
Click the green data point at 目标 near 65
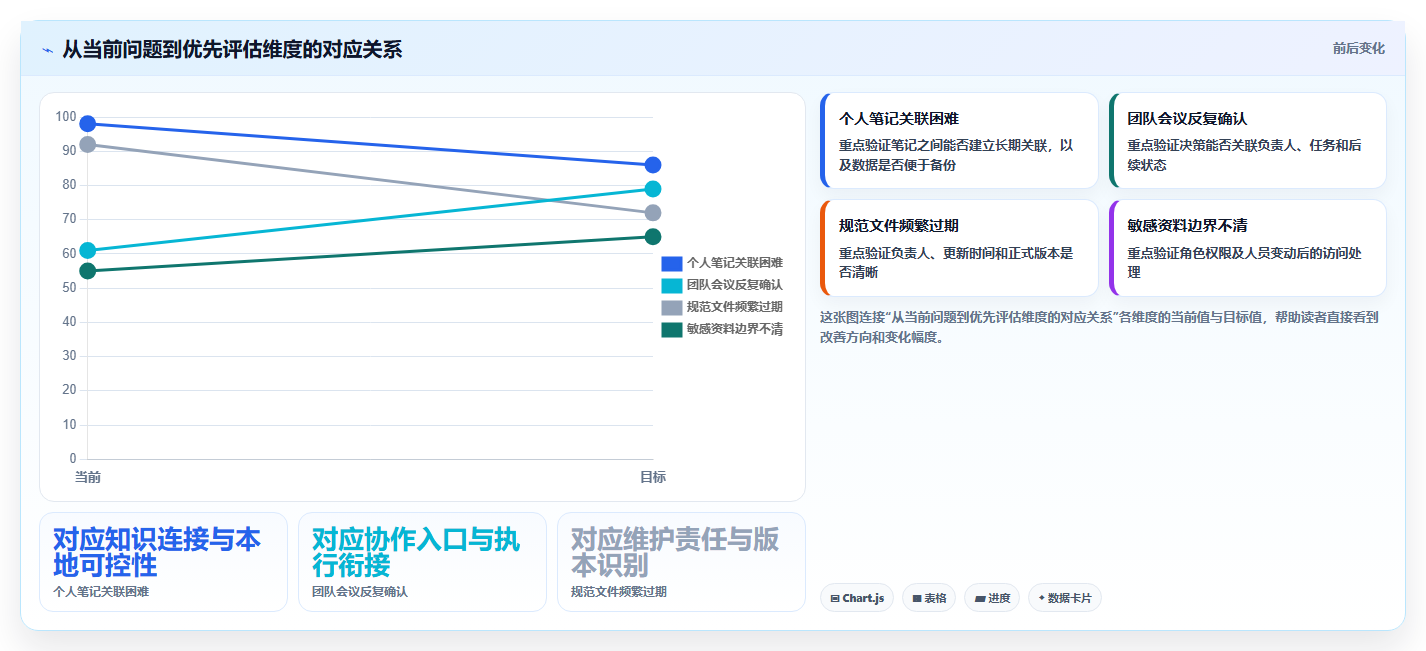point(653,237)
